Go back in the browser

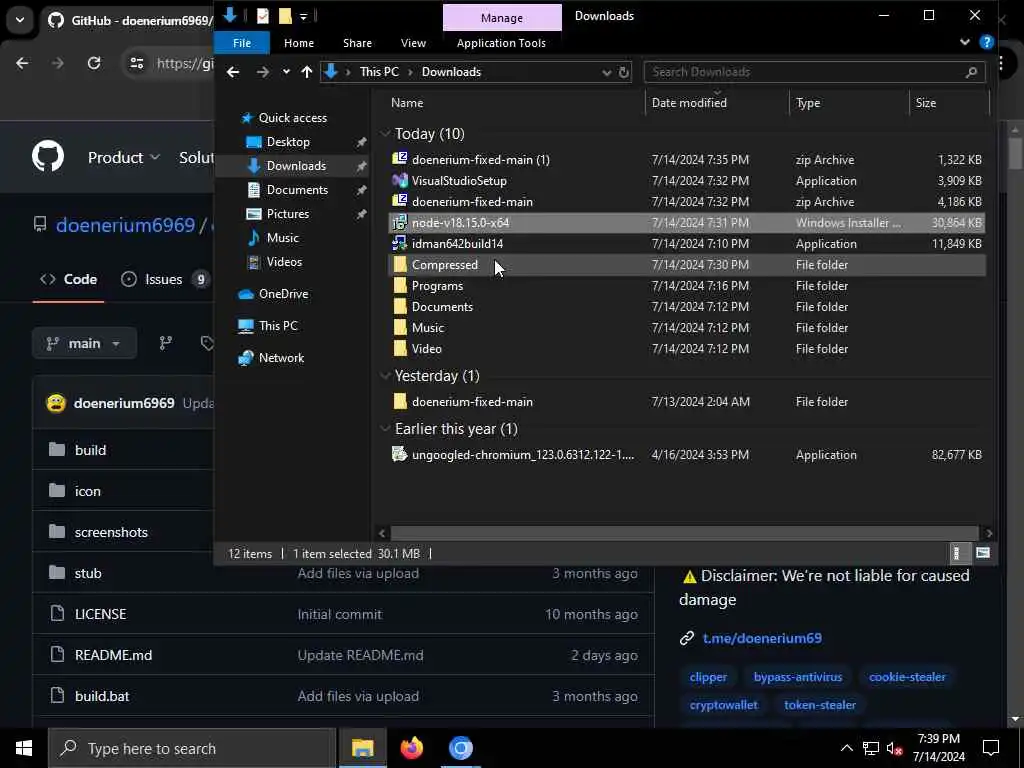coord(22,63)
